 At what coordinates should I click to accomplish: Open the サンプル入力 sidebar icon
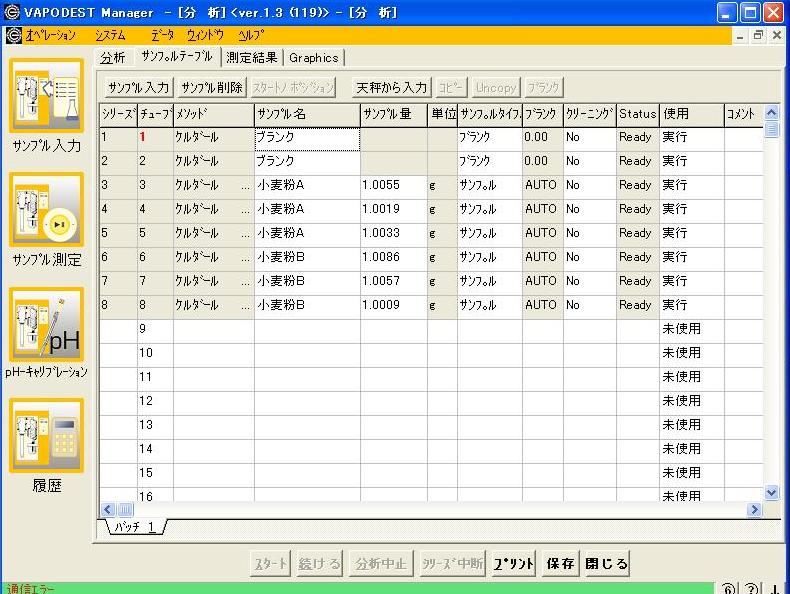pos(46,96)
